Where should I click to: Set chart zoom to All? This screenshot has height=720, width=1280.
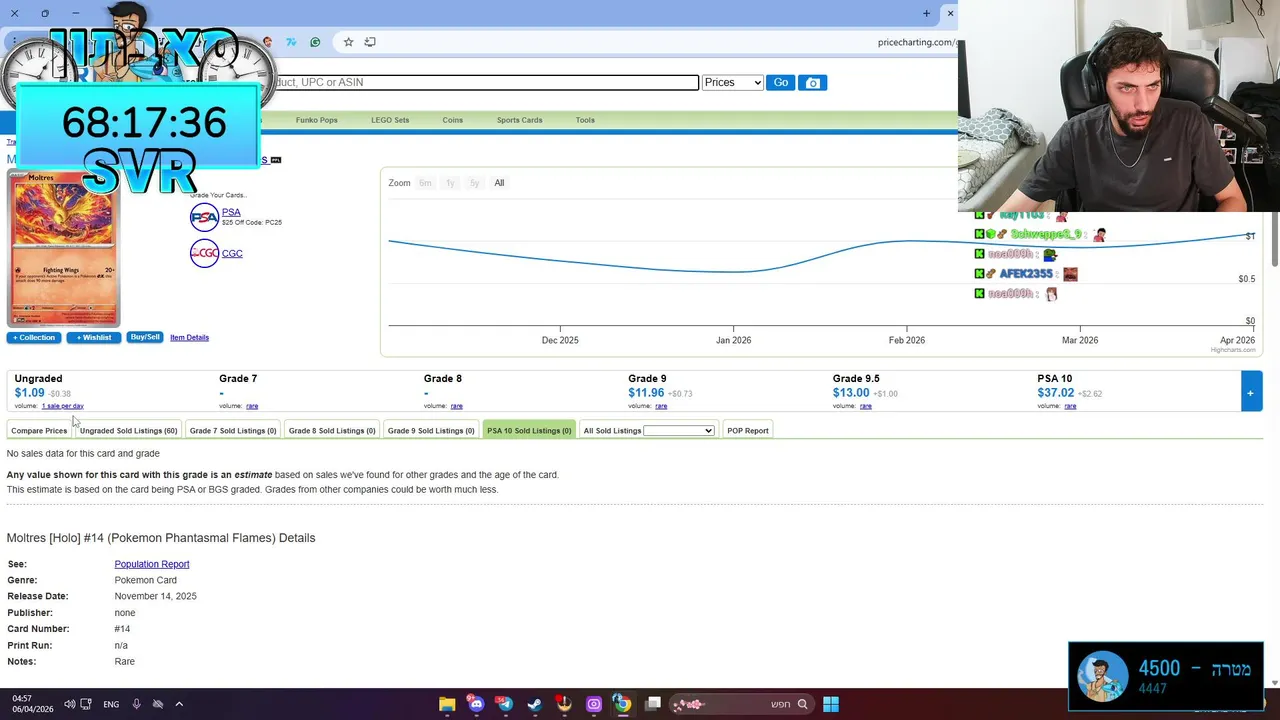coord(499,183)
